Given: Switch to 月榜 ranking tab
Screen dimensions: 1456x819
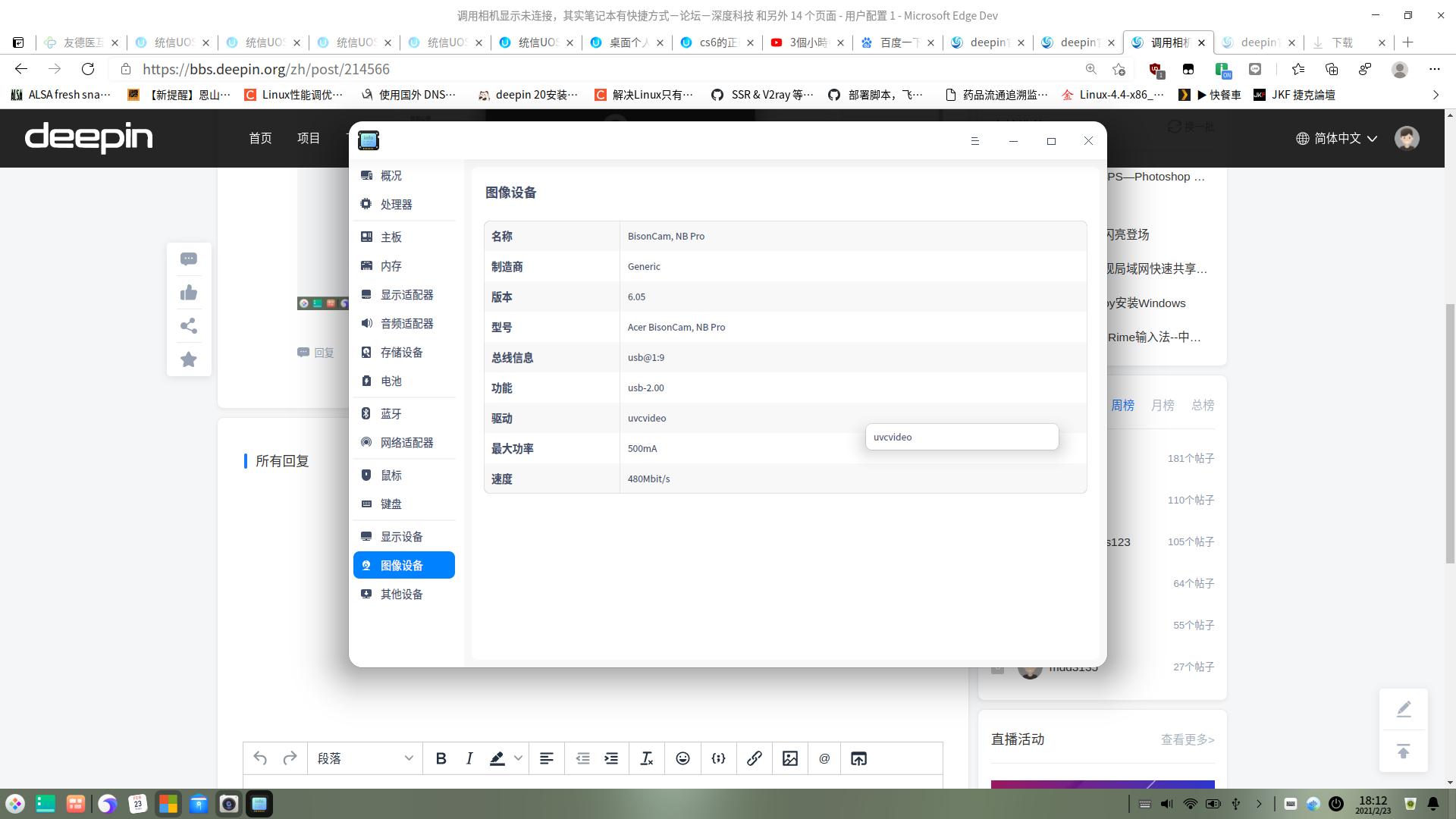Looking at the screenshot, I should (1162, 406).
